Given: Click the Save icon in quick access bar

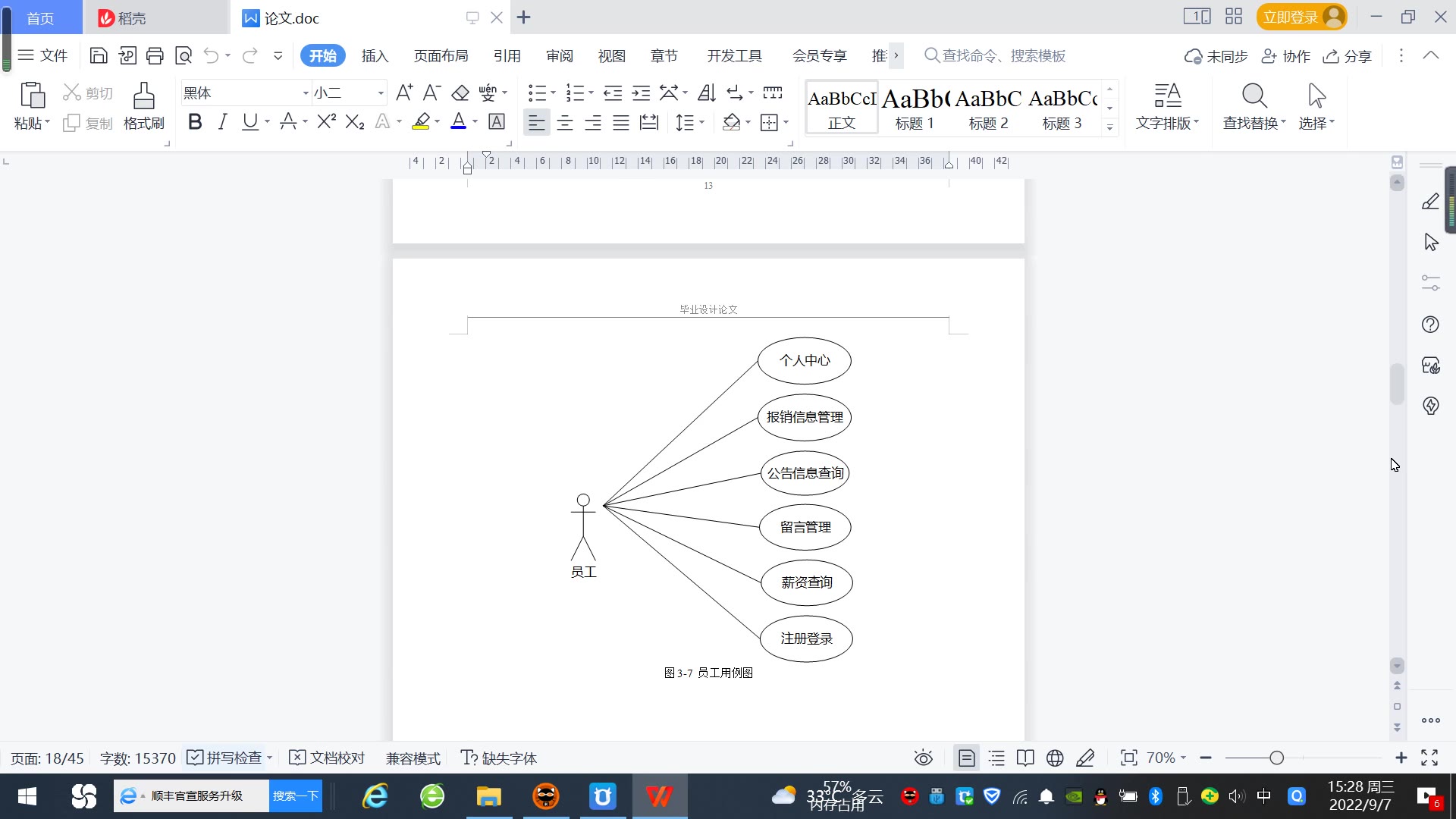Looking at the screenshot, I should [99, 55].
